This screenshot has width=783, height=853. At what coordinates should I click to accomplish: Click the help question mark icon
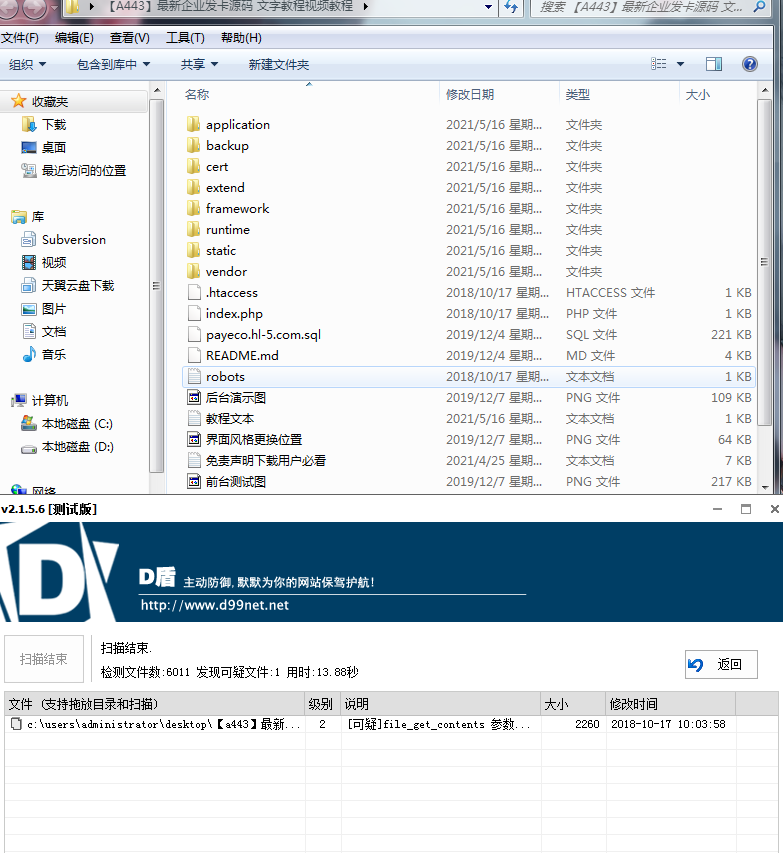(750, 64)
